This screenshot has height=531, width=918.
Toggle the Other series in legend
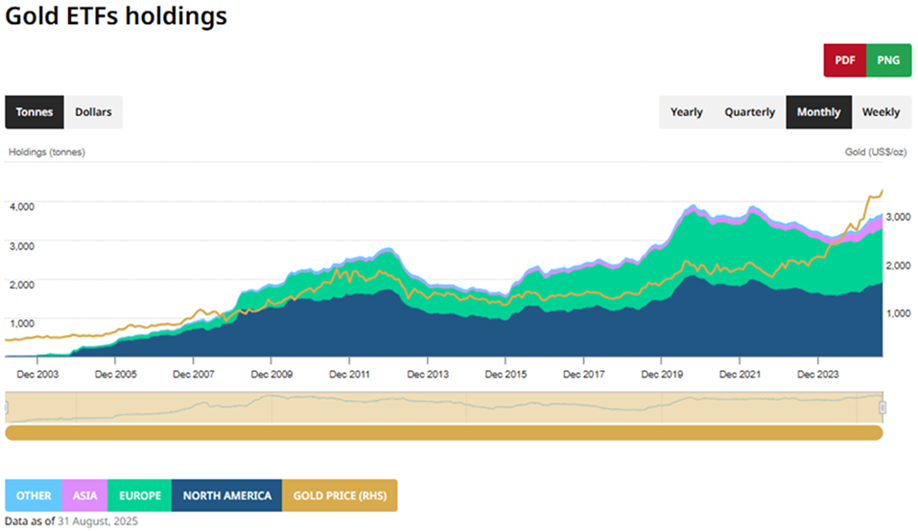(x=34, y=495)
